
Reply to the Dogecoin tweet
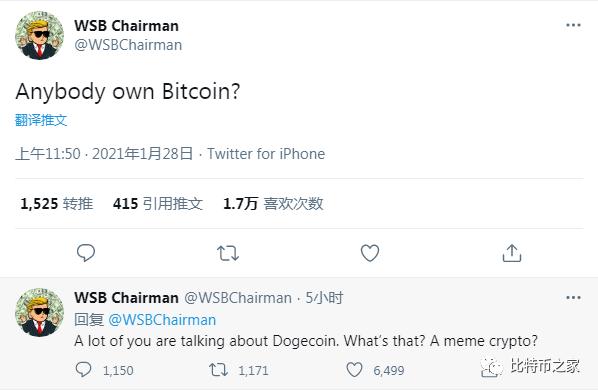pos(83,369)
